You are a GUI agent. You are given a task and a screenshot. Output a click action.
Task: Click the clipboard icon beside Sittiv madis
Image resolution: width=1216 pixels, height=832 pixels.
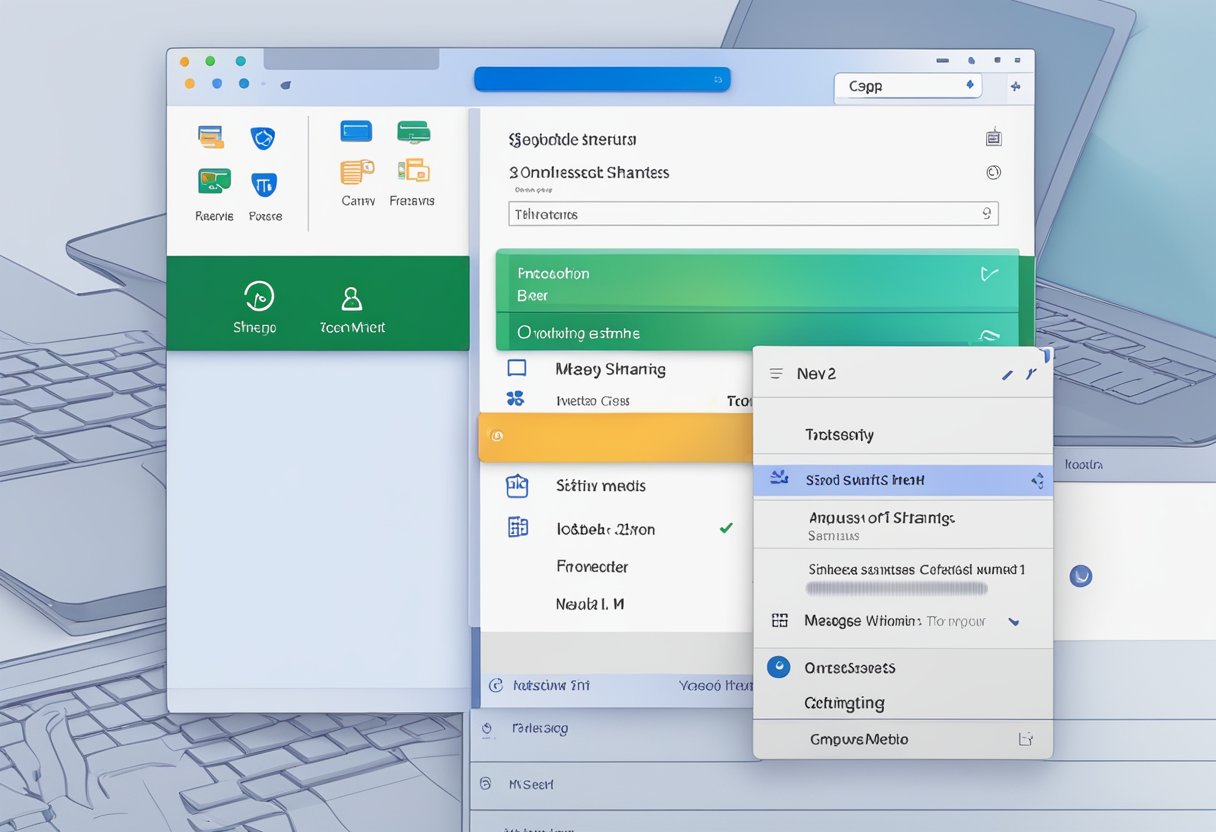pyautogui.click(x=517, y=485)
